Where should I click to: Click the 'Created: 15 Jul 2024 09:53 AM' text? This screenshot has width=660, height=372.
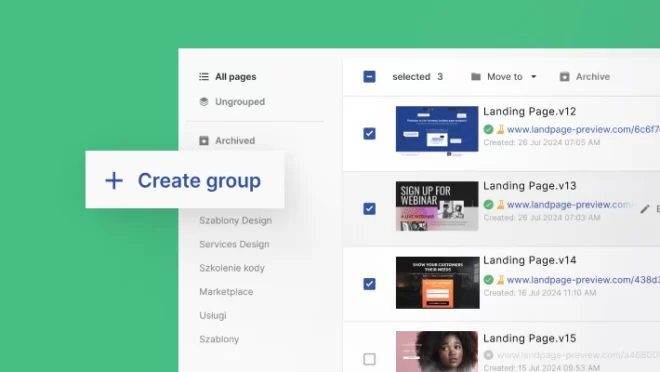pos(541,367)
